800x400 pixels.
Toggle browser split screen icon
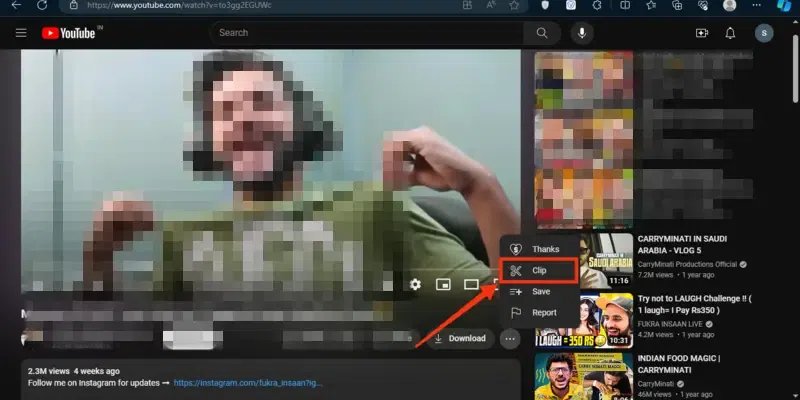click(625, 5)
